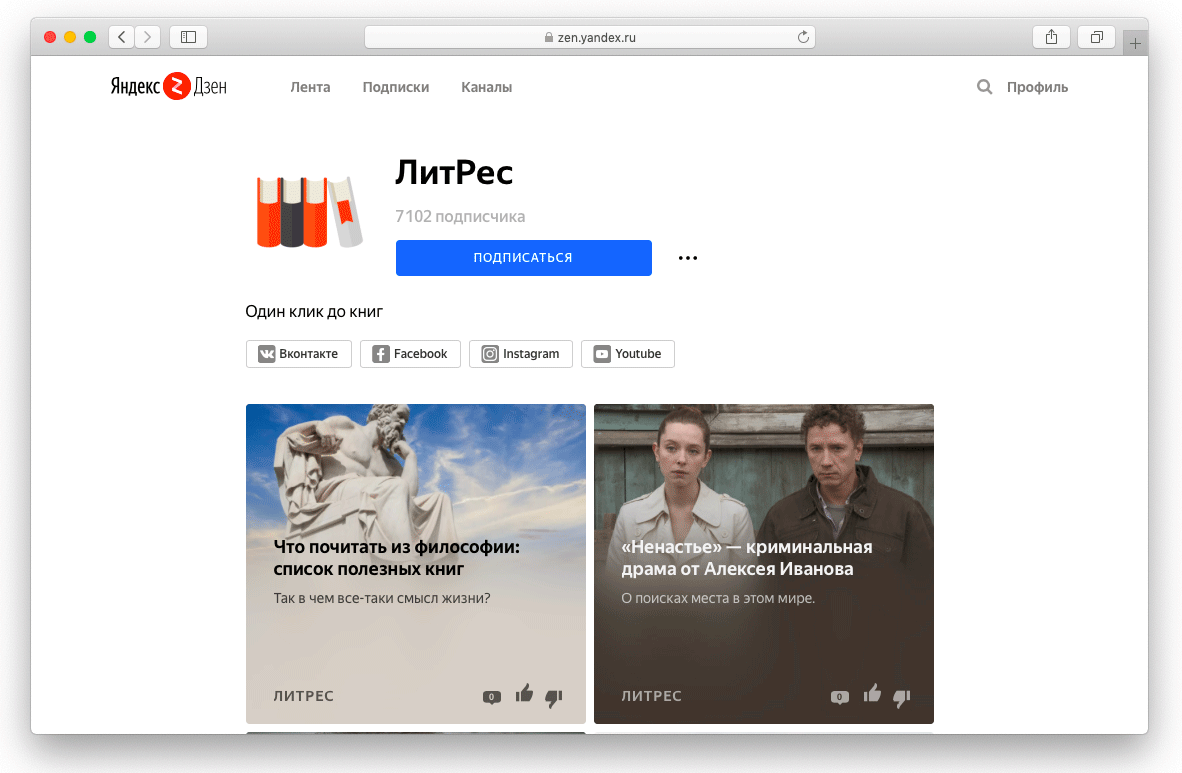
Task: Click the ПОДПИСАТЬСЯ subscribe button
Action: pyautogui.click(x=524, y=258)
